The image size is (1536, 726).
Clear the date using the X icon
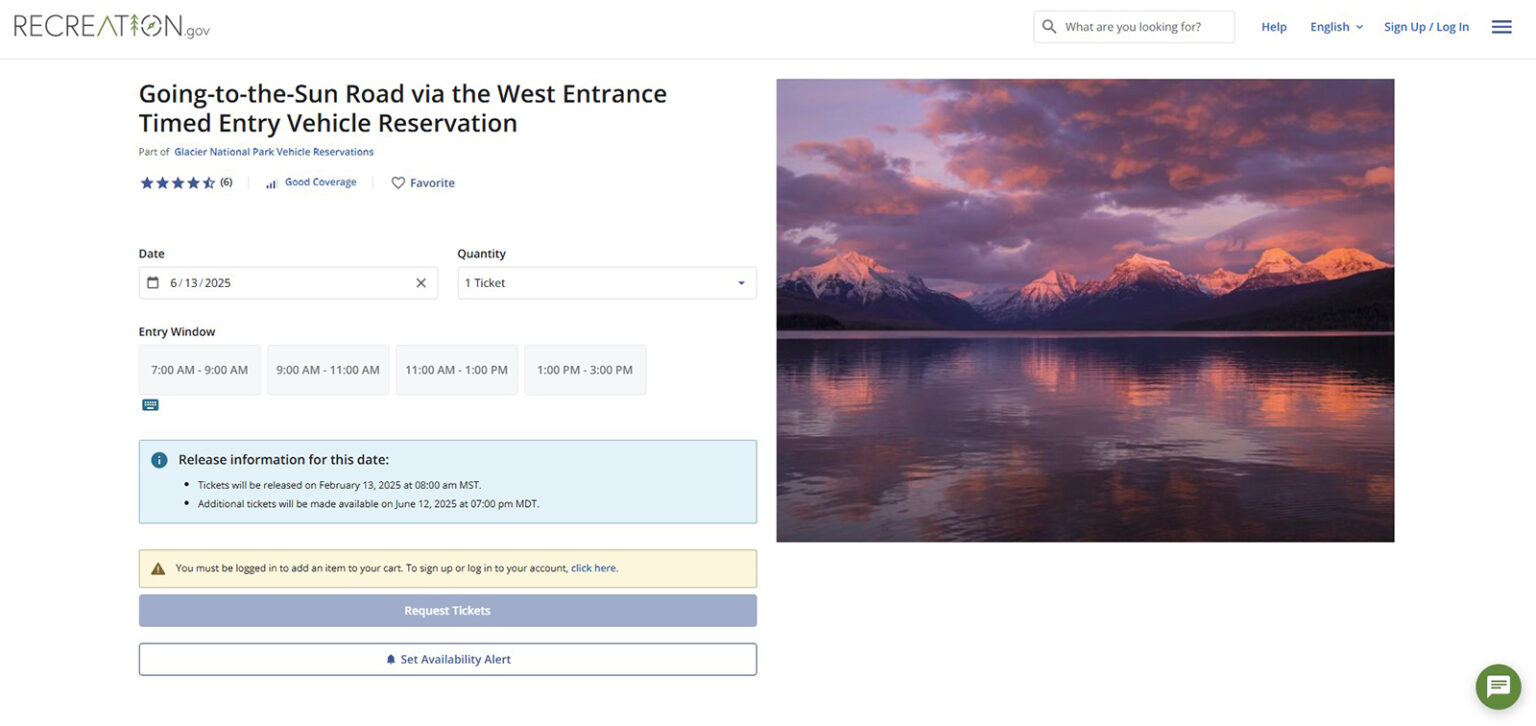pyautogui.click(x=421, y=282)
